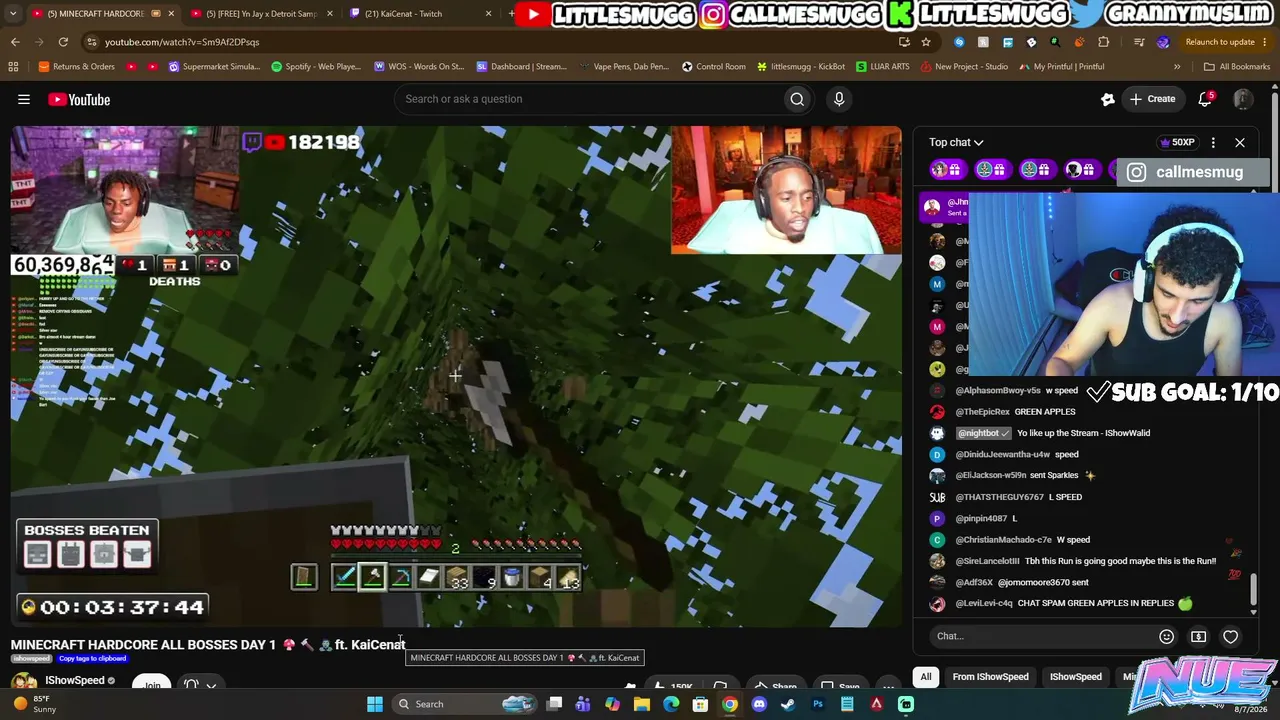This screenshot has width=1280, height=720.
Task: Reload the browser page
Action: (x=63, y=42)
